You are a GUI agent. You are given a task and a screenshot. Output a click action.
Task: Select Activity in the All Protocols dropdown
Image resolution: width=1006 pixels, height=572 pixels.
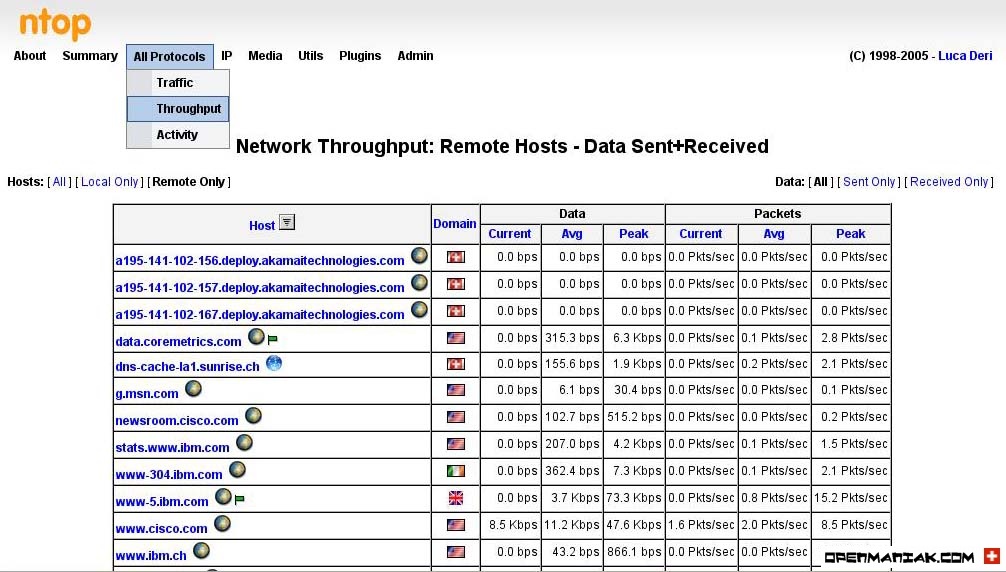(x=178, y=135)
